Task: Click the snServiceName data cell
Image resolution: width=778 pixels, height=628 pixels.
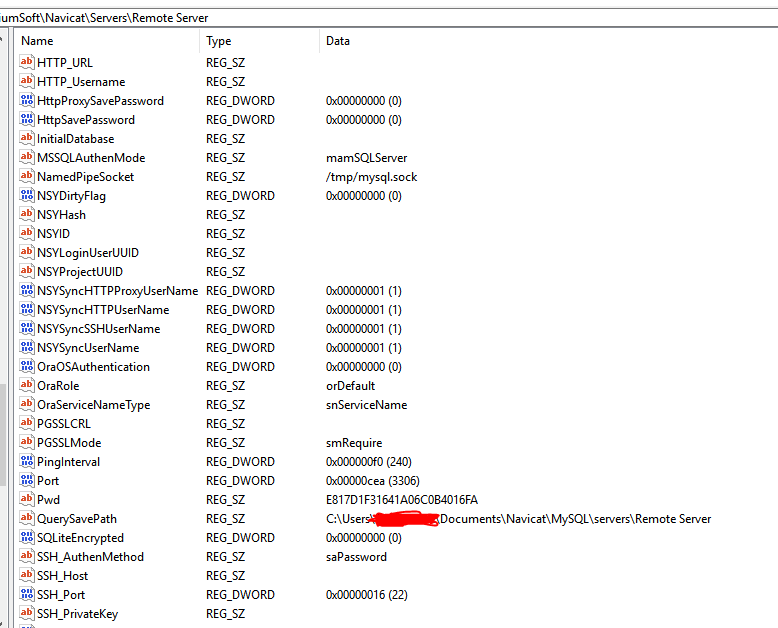Action: [366, 405]
